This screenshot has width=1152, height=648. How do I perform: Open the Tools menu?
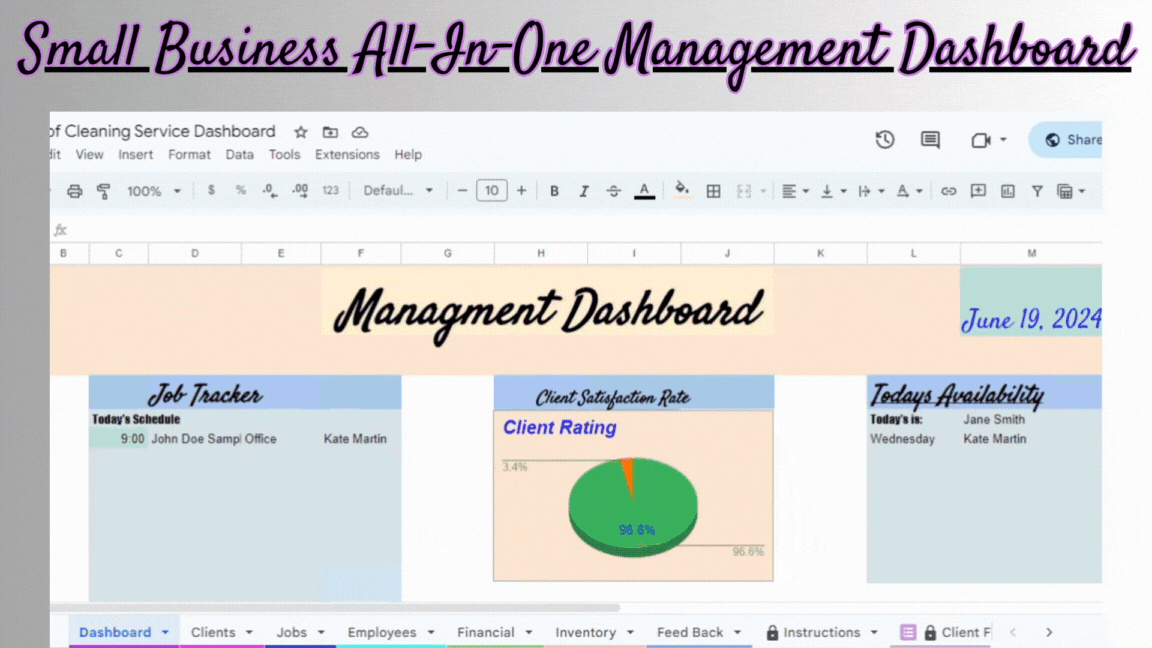[284, 154]
